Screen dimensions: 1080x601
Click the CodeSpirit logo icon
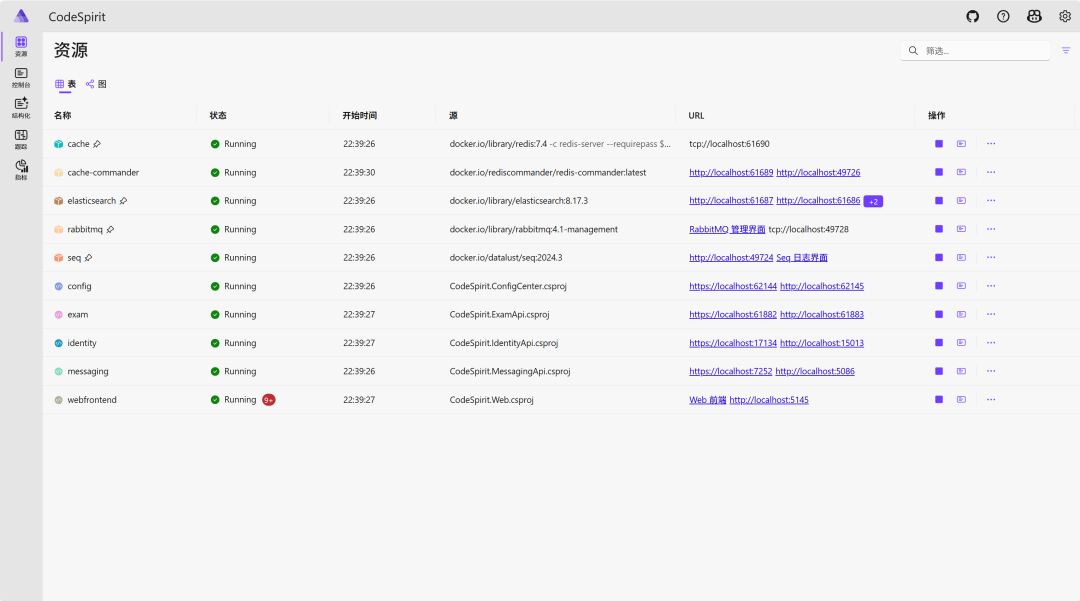(21, 16)
